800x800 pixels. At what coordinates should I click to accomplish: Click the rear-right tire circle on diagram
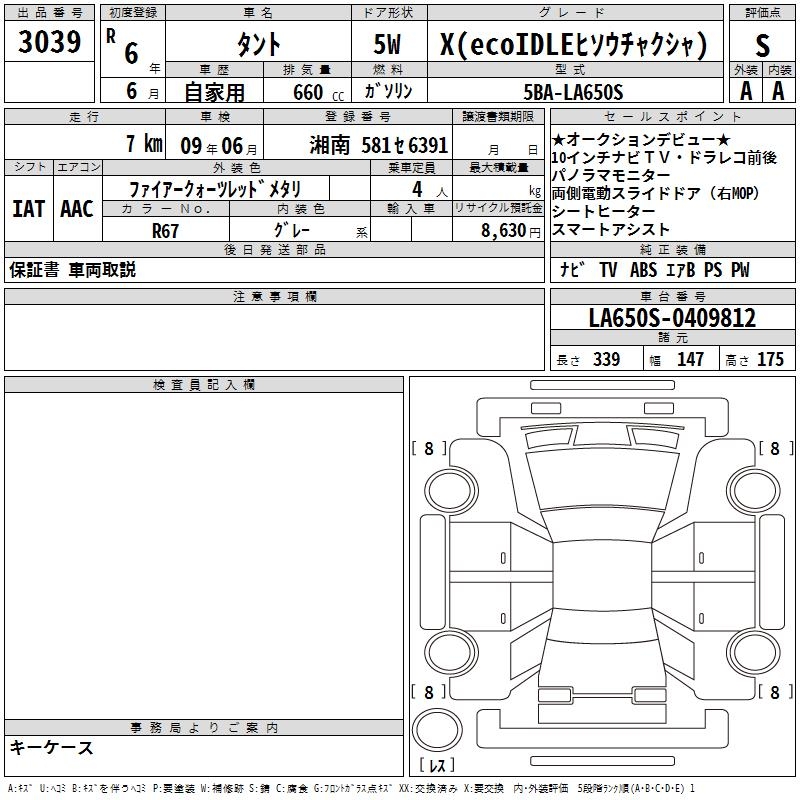coord(754,653)
